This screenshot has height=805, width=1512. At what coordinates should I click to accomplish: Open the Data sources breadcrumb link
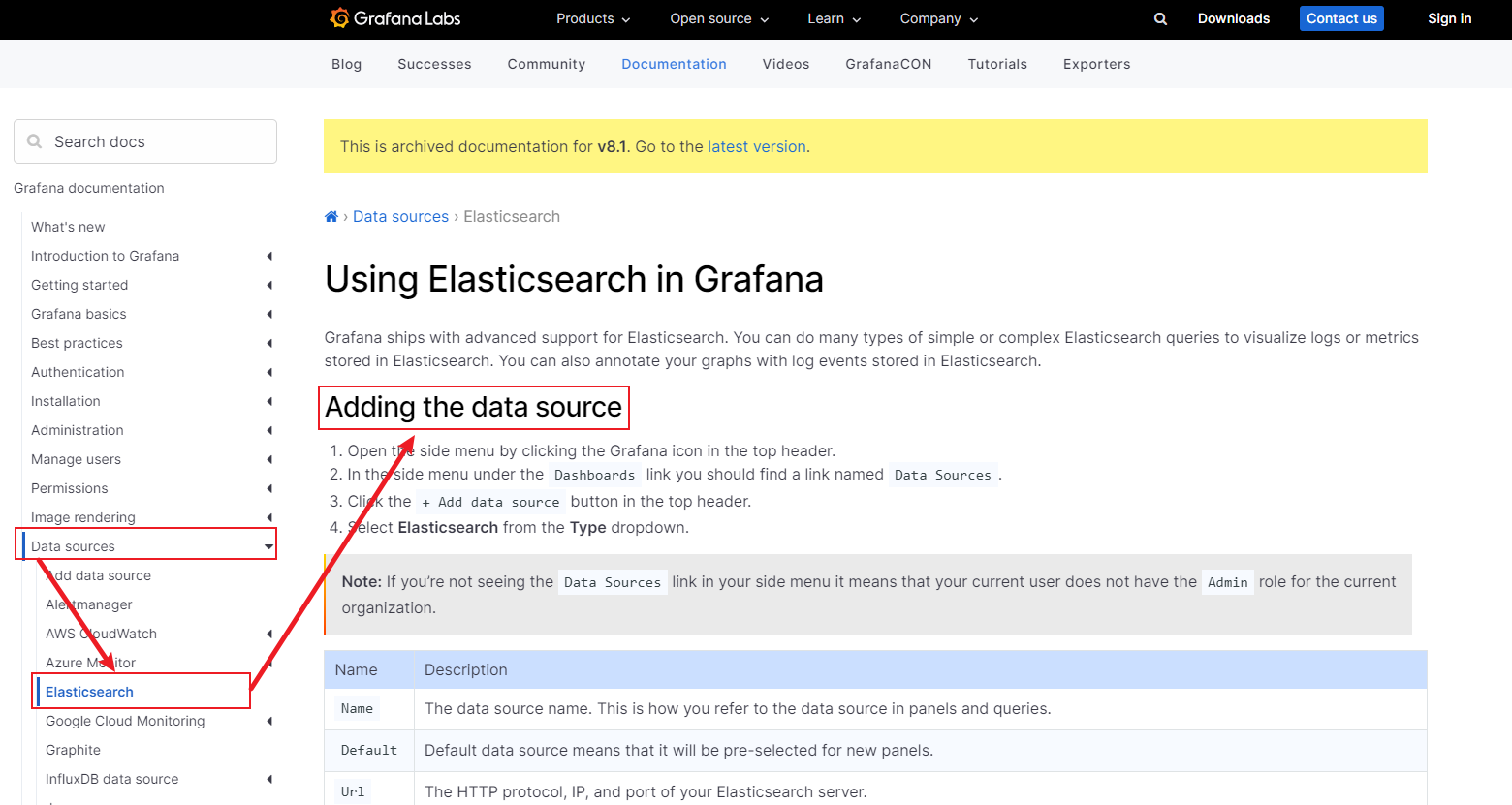click(400, 216)
